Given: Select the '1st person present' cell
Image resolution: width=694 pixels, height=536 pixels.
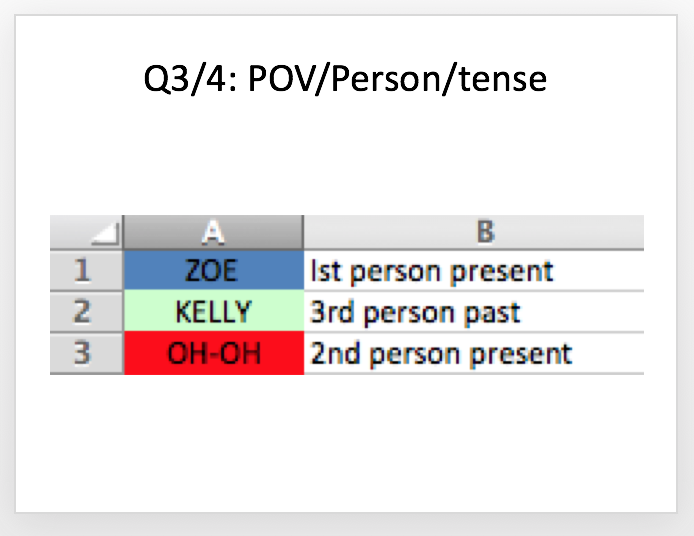Looking at the screenshot, I should coord(474,270).
